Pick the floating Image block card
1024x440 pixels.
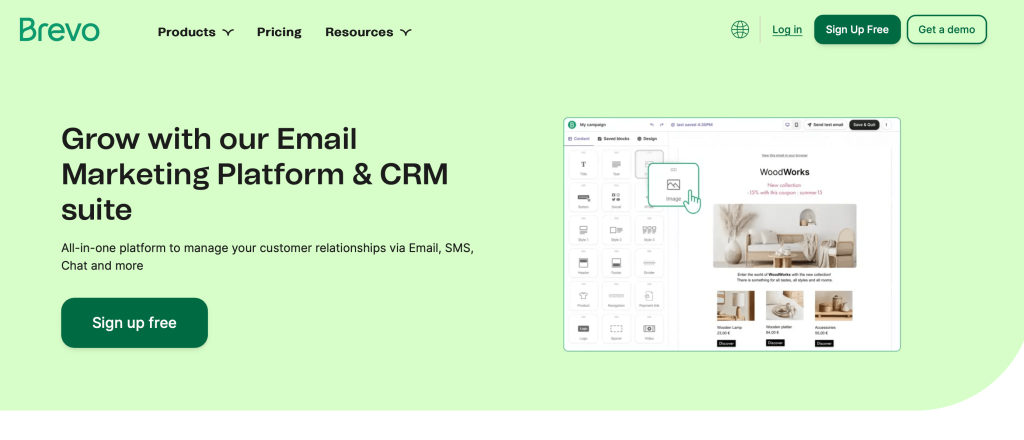tap(673, 185)
